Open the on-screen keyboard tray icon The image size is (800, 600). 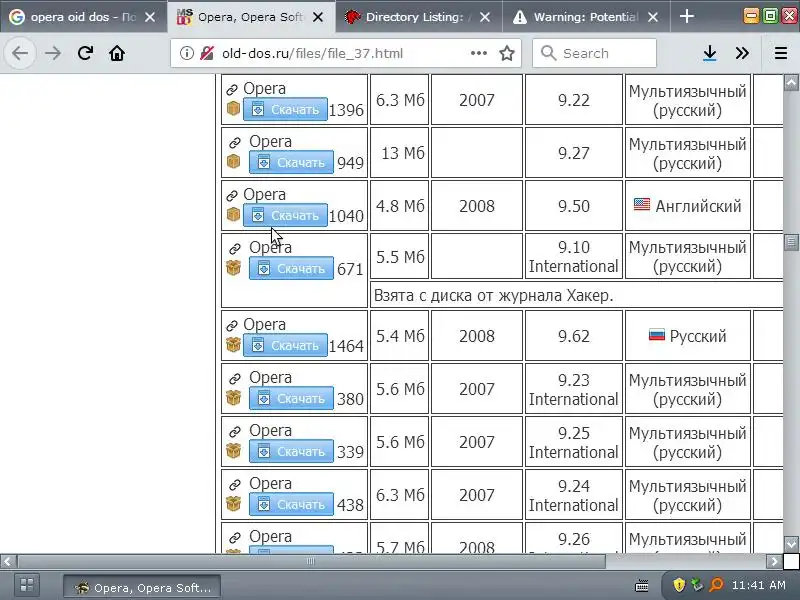[642, 586]
